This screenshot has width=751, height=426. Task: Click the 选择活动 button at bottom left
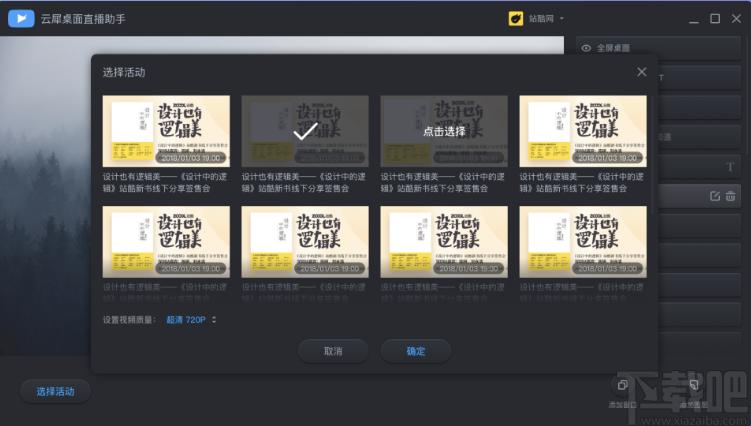[x=56, y=391]
